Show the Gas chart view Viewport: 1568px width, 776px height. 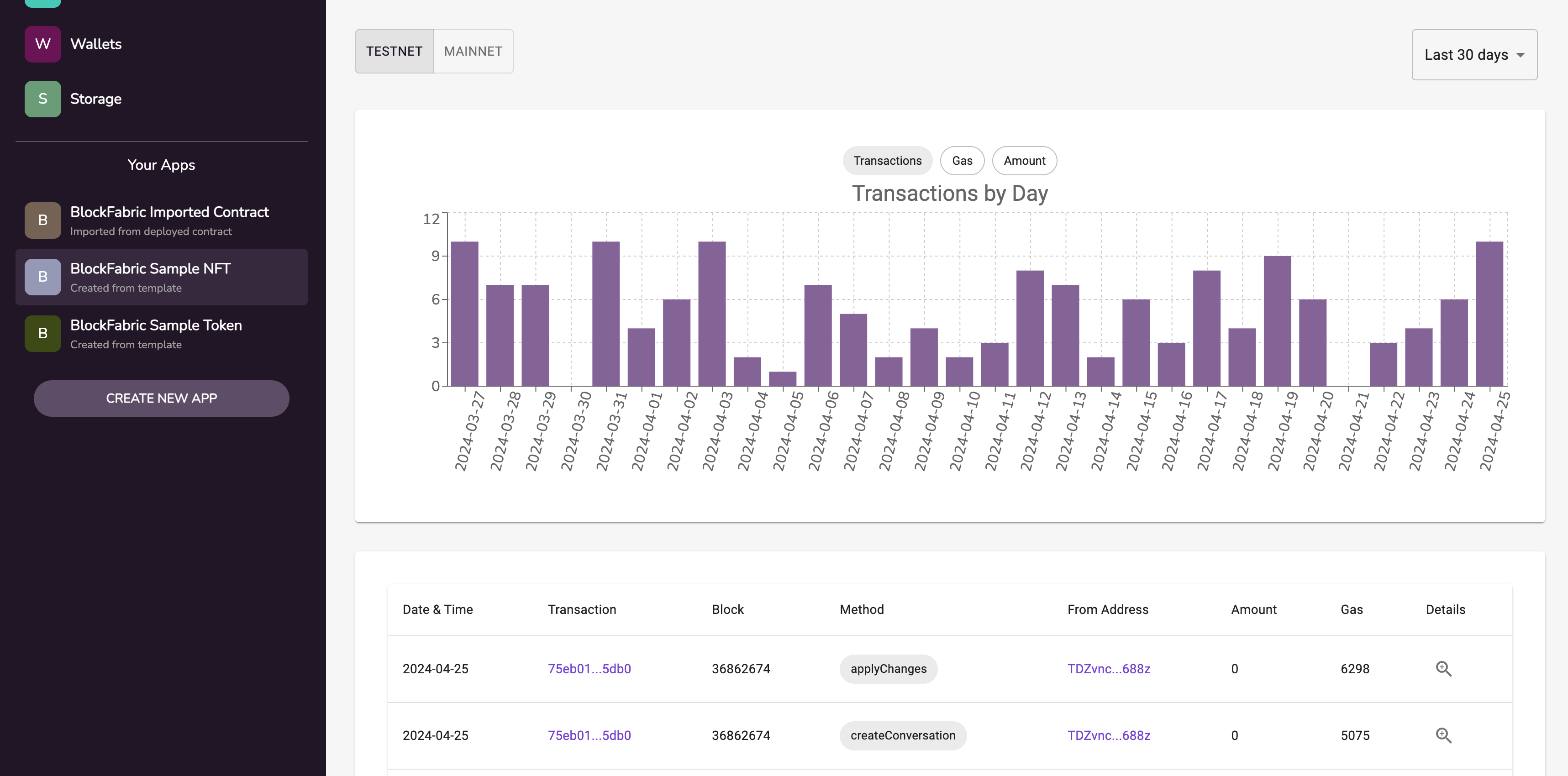pyautogui.click(x=962, y=161)
